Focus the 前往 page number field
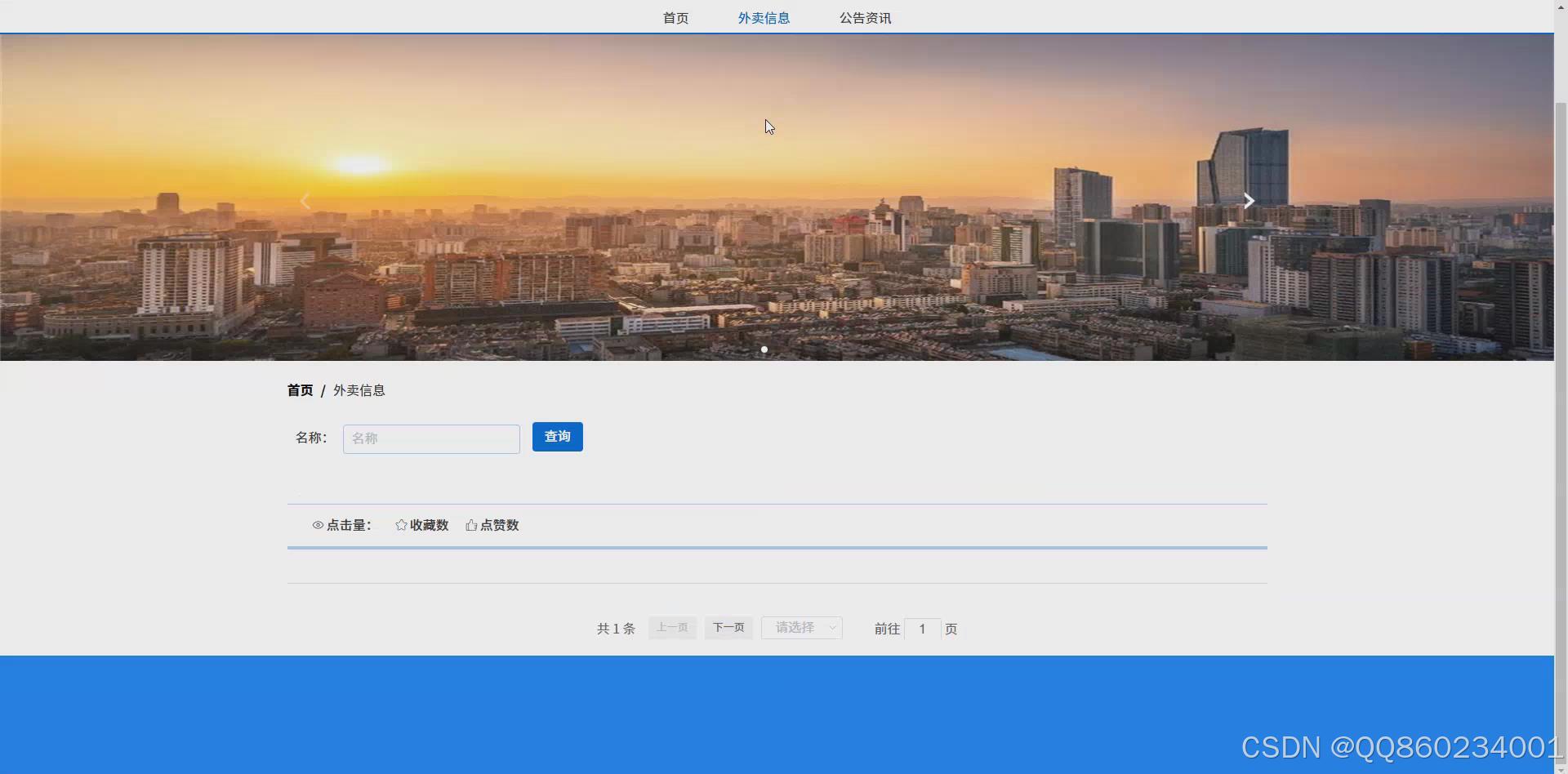This screenshot has height=774, width=1568. pos(922,629)
